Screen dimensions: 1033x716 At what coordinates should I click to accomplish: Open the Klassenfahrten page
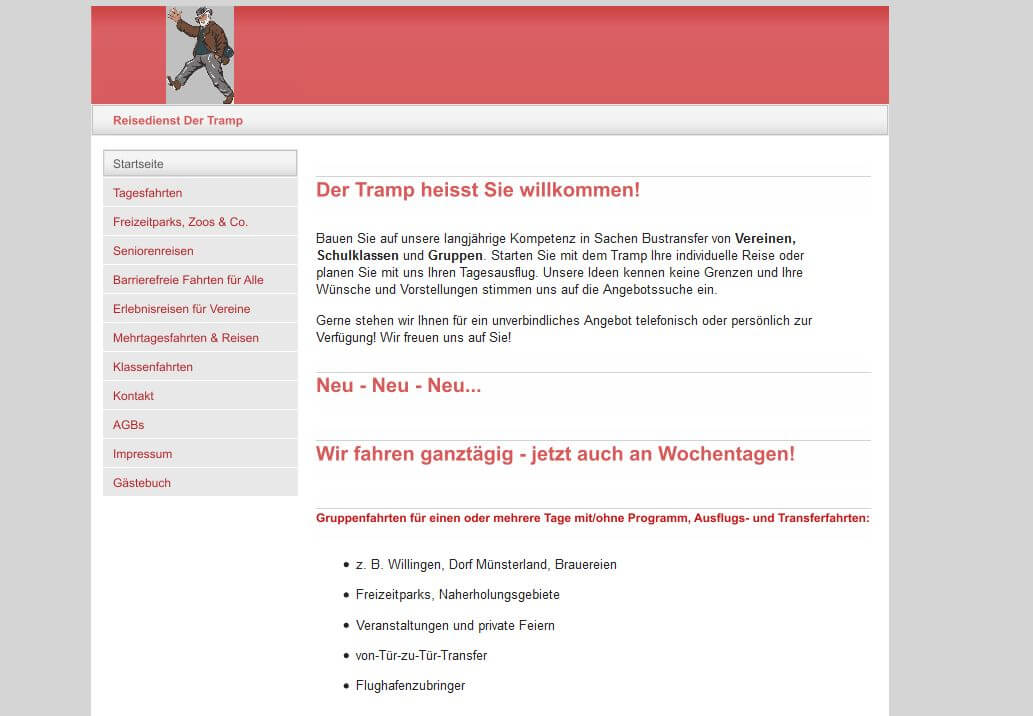[x=200, y=367]
